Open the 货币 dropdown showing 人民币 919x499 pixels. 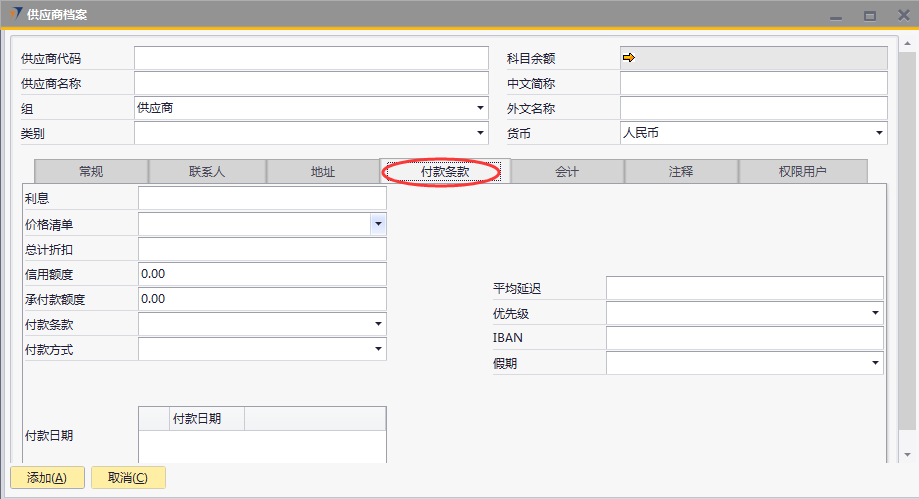tap(879, 133)
